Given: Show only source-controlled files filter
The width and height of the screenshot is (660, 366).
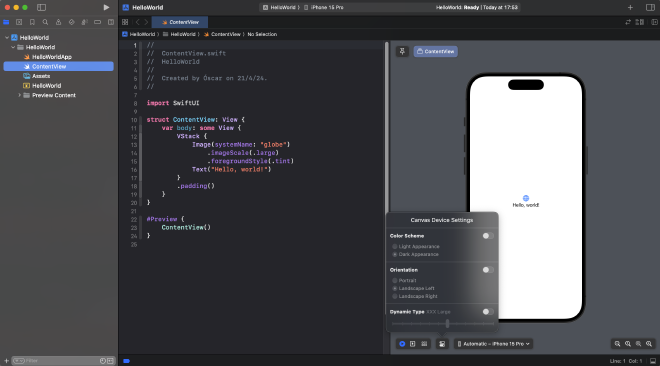Looking at the screenshot, I should click(x=110, y=361).
